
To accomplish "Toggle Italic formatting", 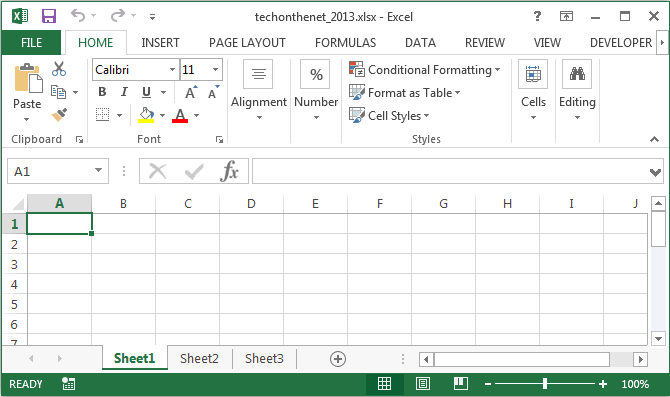I will [124, 92].
